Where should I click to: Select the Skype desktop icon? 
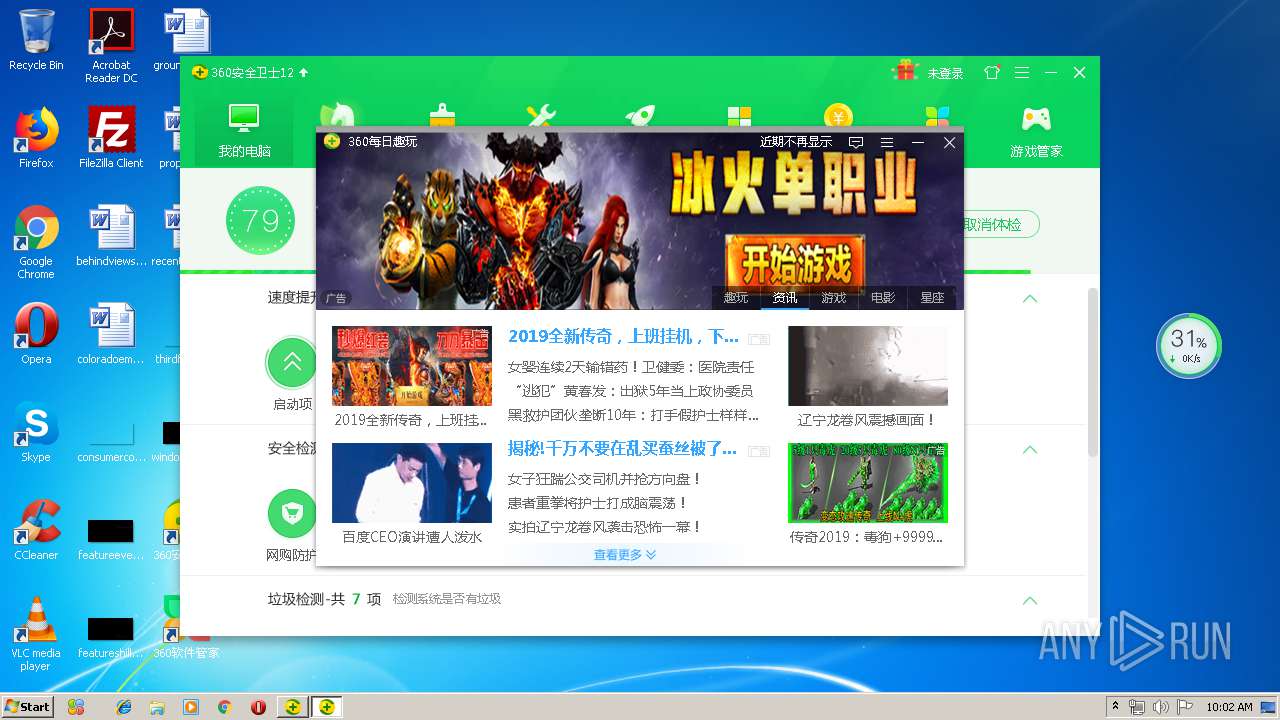[36, 432]
